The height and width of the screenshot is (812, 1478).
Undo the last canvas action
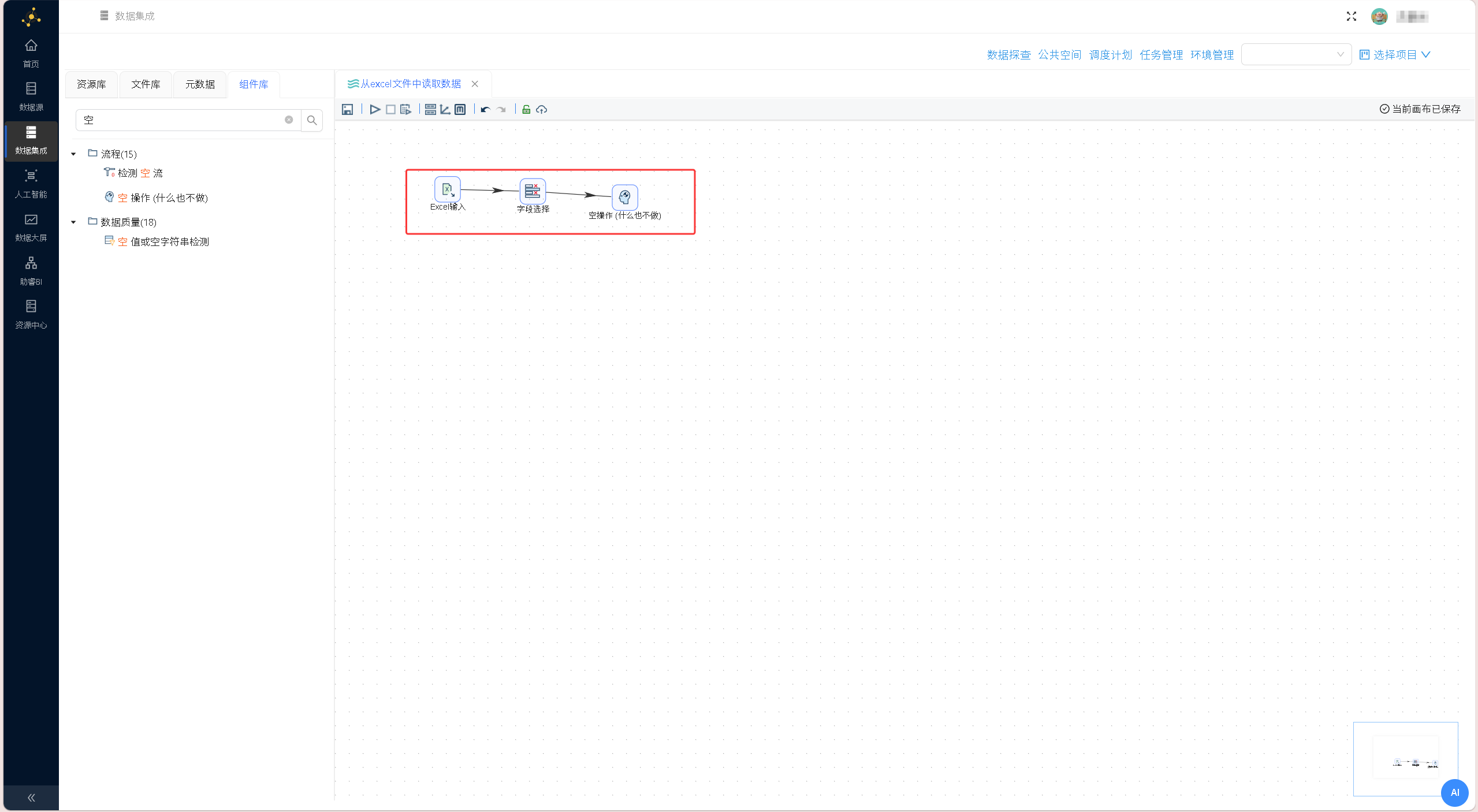click(485, 109)
